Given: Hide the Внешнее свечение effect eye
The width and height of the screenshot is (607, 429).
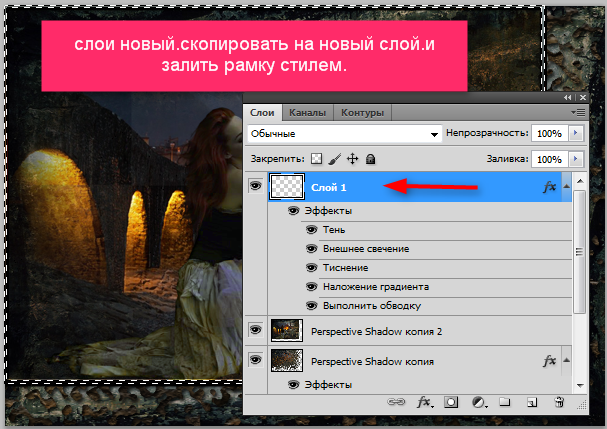Looking at the screenshot, I should [312, 249].
